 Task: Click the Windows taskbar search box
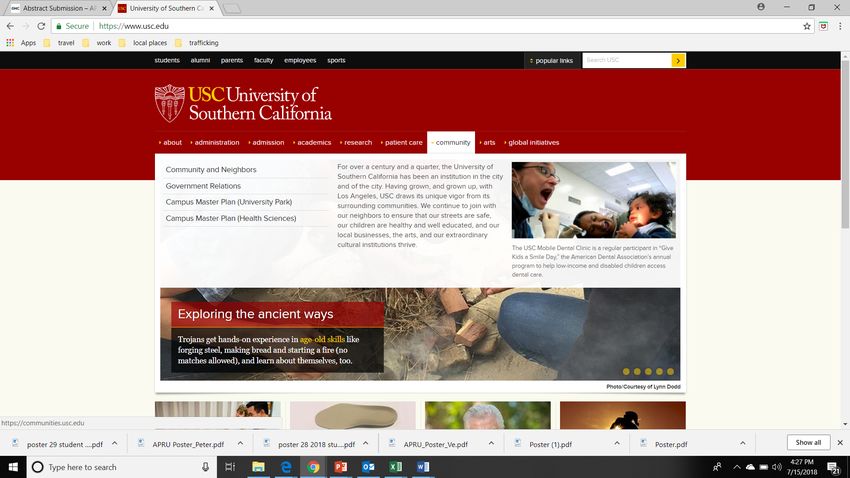click(120, 467)
